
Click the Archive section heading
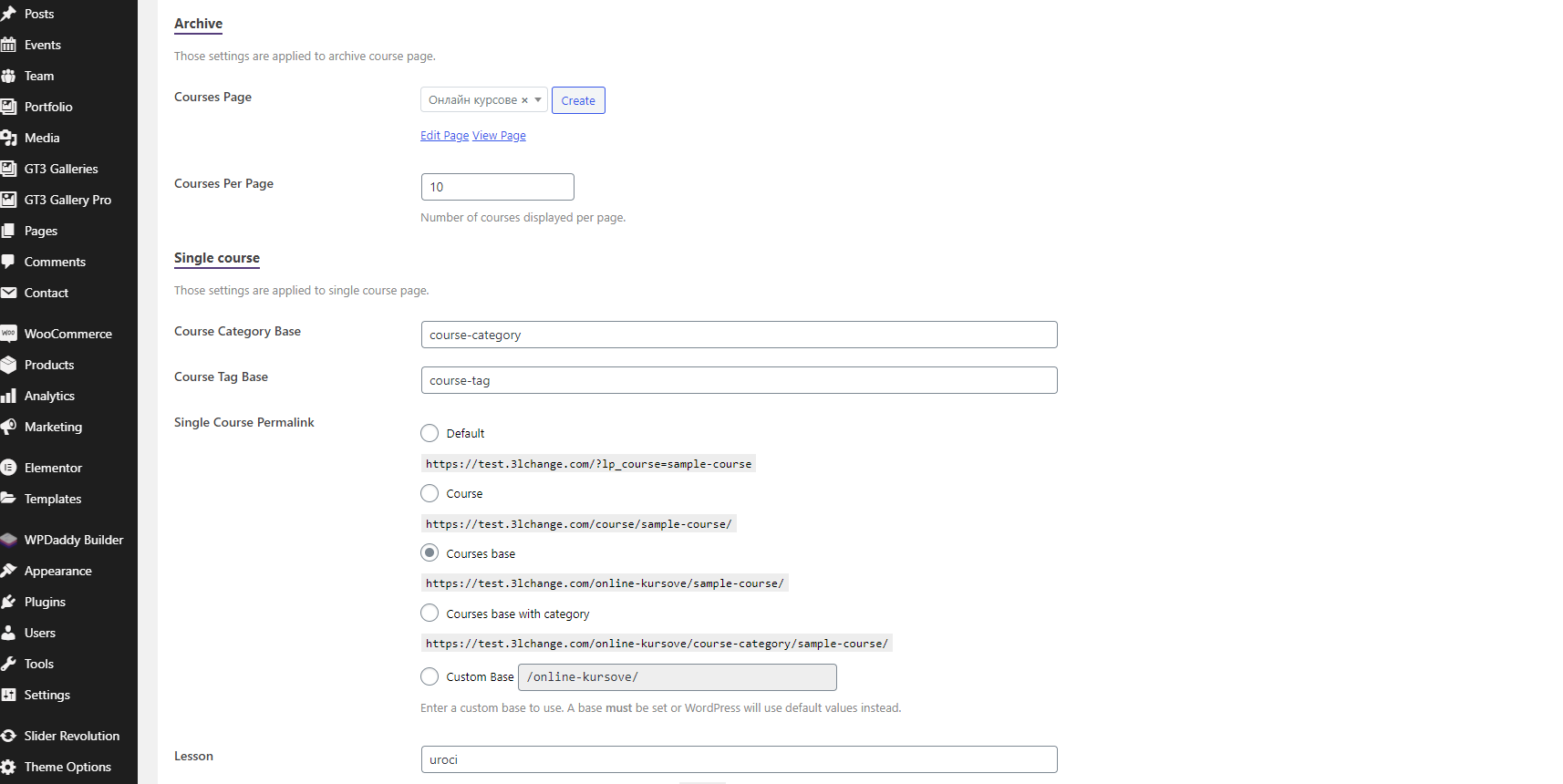198,24
